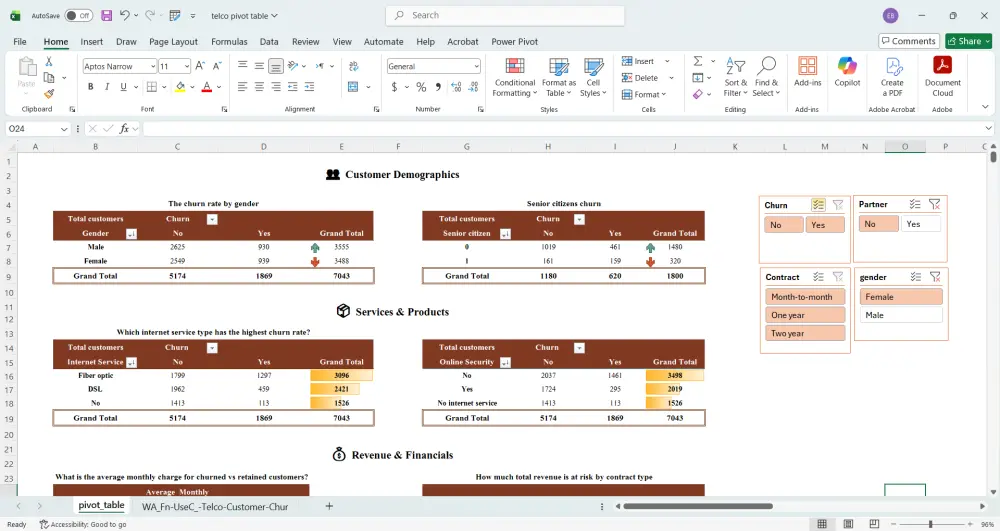Open the General number format dropdown
Viewport: 1000px width, 531px height.
pos(476,66)
